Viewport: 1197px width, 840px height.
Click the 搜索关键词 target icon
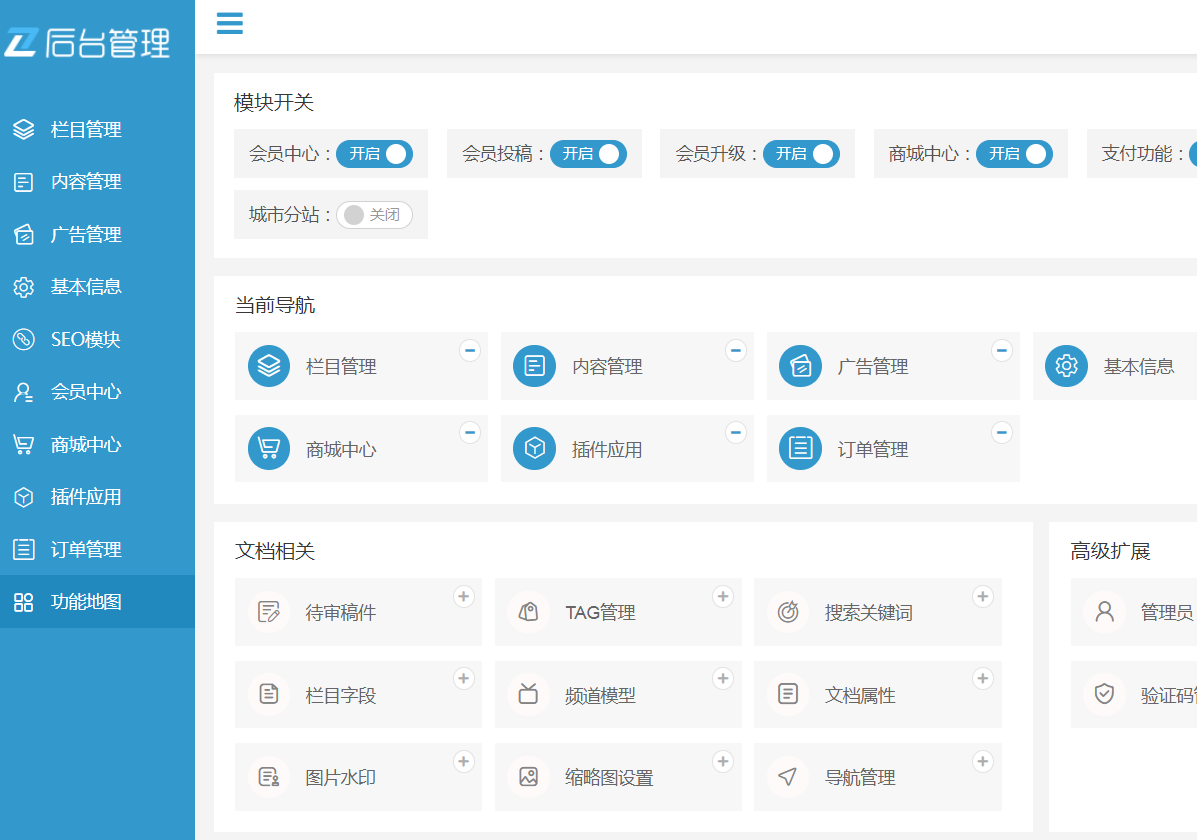coord(788,612)
